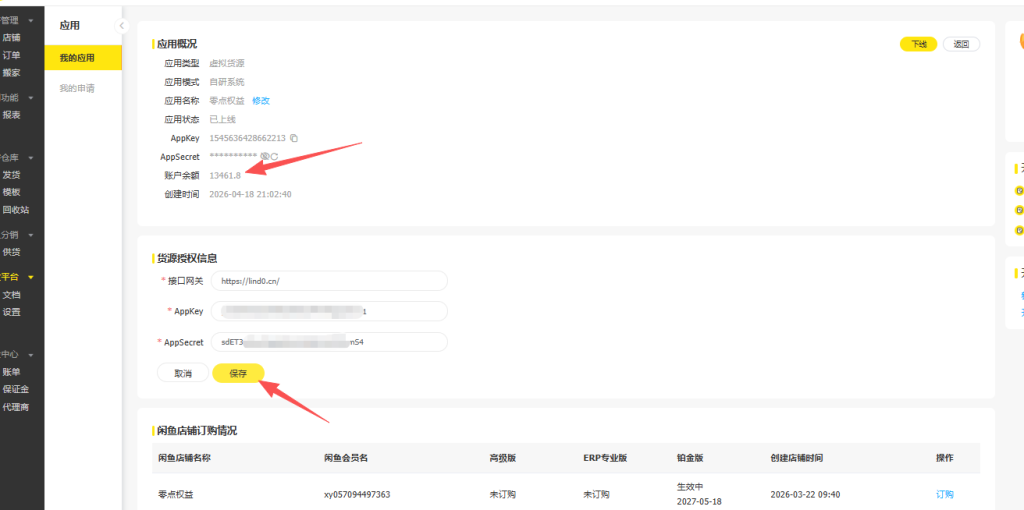
Task: Open 我的应用 tab
Action: pos(78,58)
